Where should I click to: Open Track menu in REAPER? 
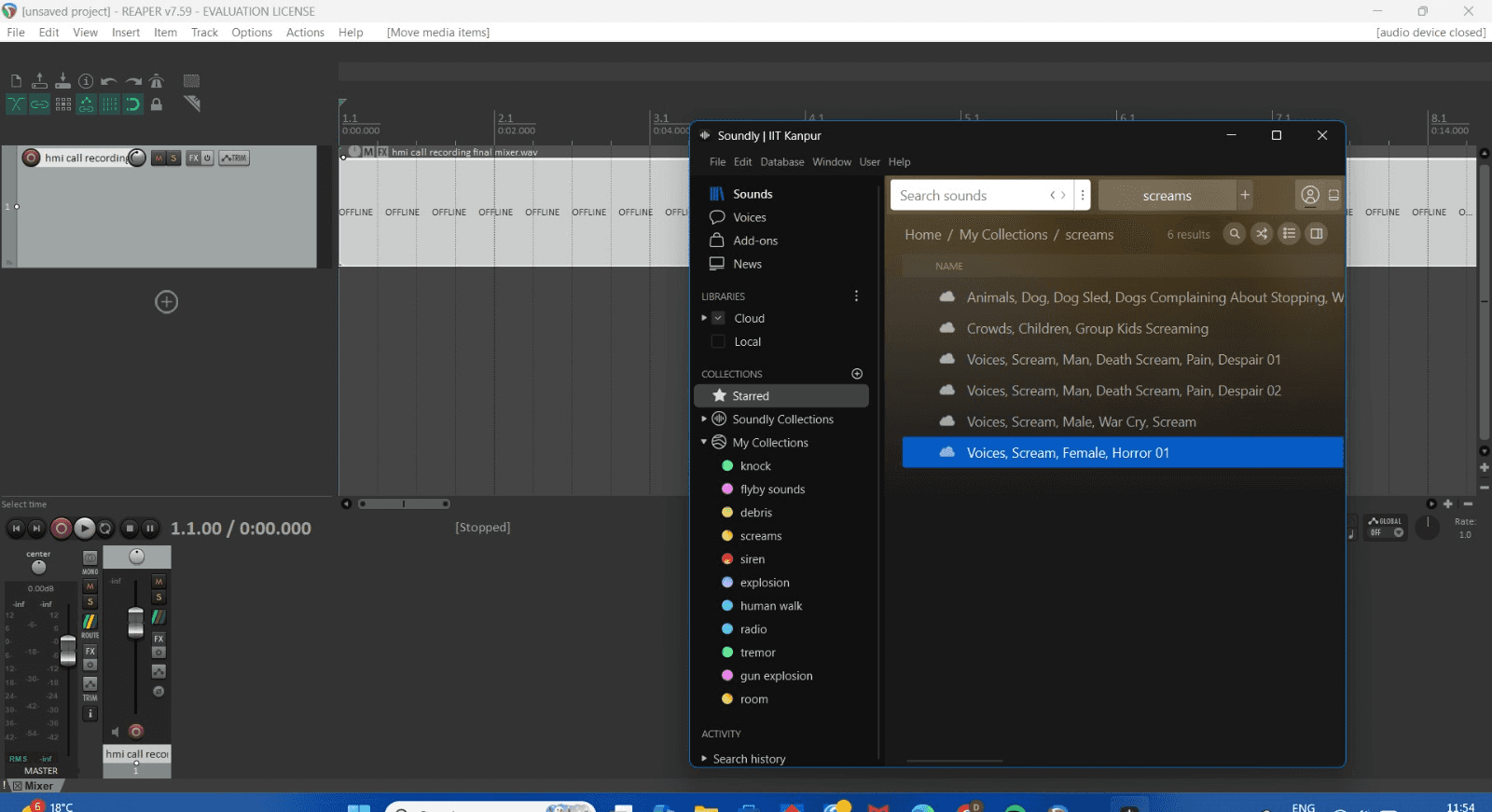tap(204, 33)
